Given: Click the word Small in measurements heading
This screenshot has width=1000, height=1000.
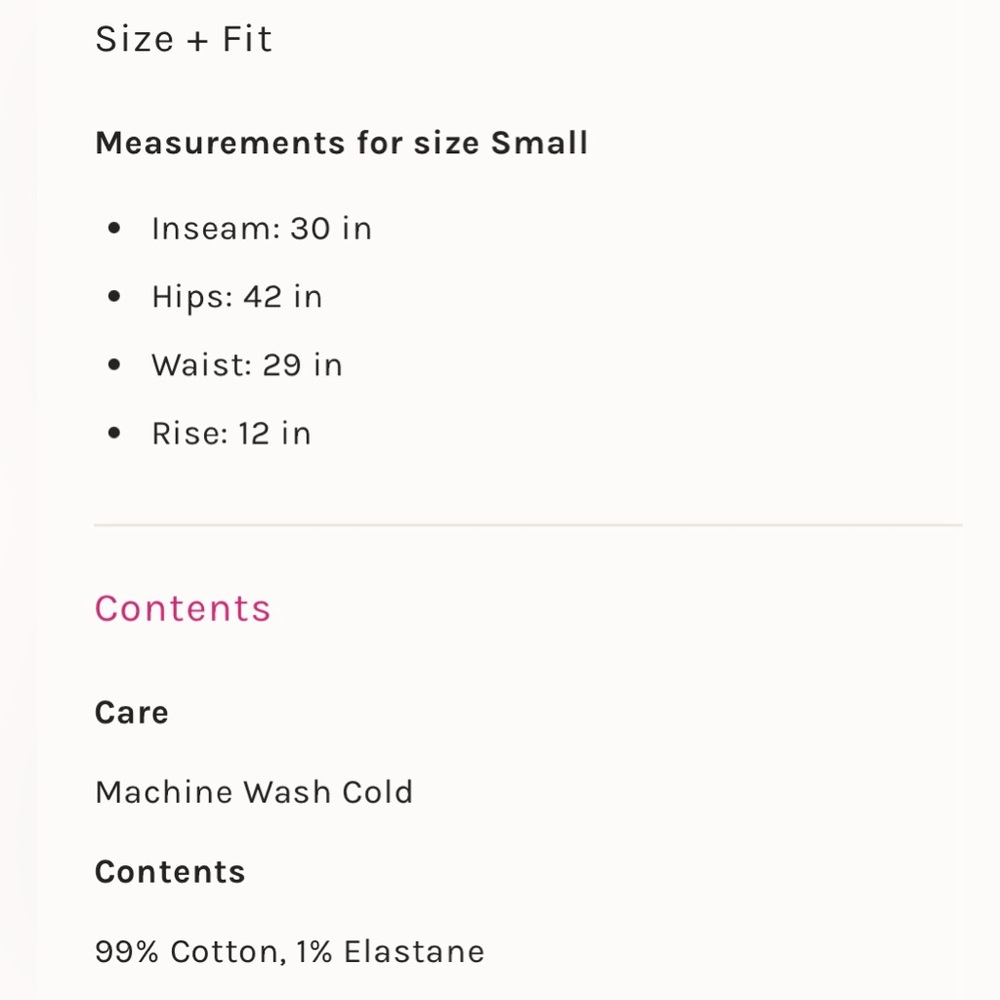Looking at the screenshot, I should point(539,143).
